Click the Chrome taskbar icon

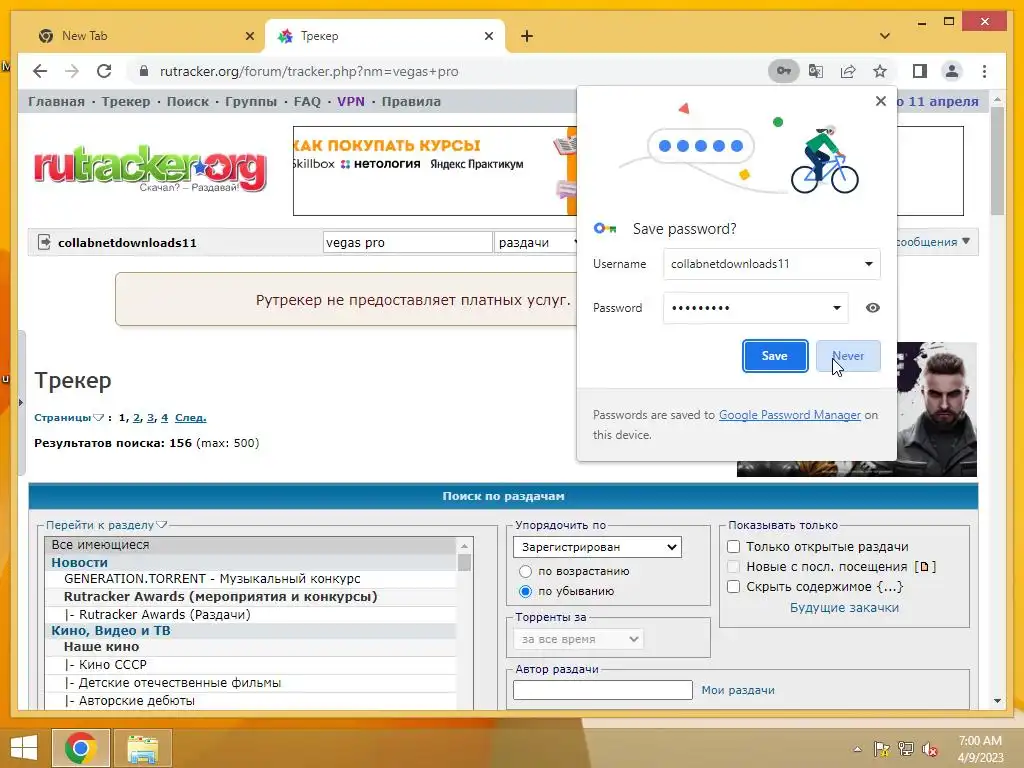point(80,748)
